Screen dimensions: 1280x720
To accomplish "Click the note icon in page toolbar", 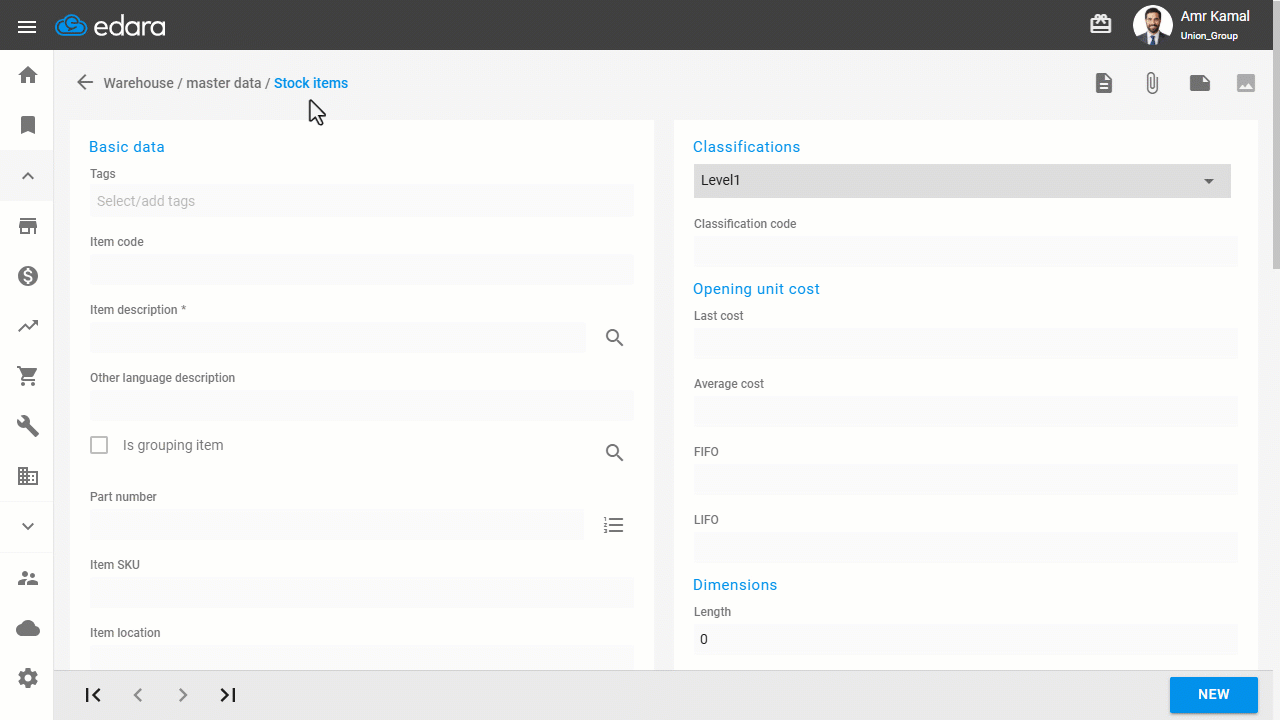I will click(1200, 83).
